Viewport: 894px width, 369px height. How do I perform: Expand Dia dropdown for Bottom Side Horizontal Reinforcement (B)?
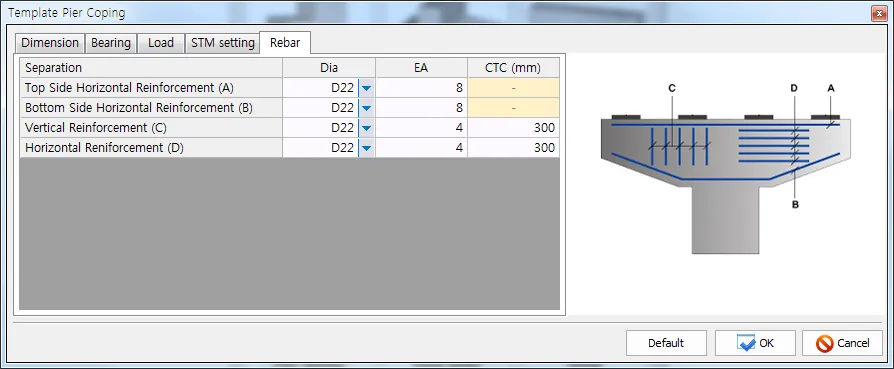(x=367, y=108)
